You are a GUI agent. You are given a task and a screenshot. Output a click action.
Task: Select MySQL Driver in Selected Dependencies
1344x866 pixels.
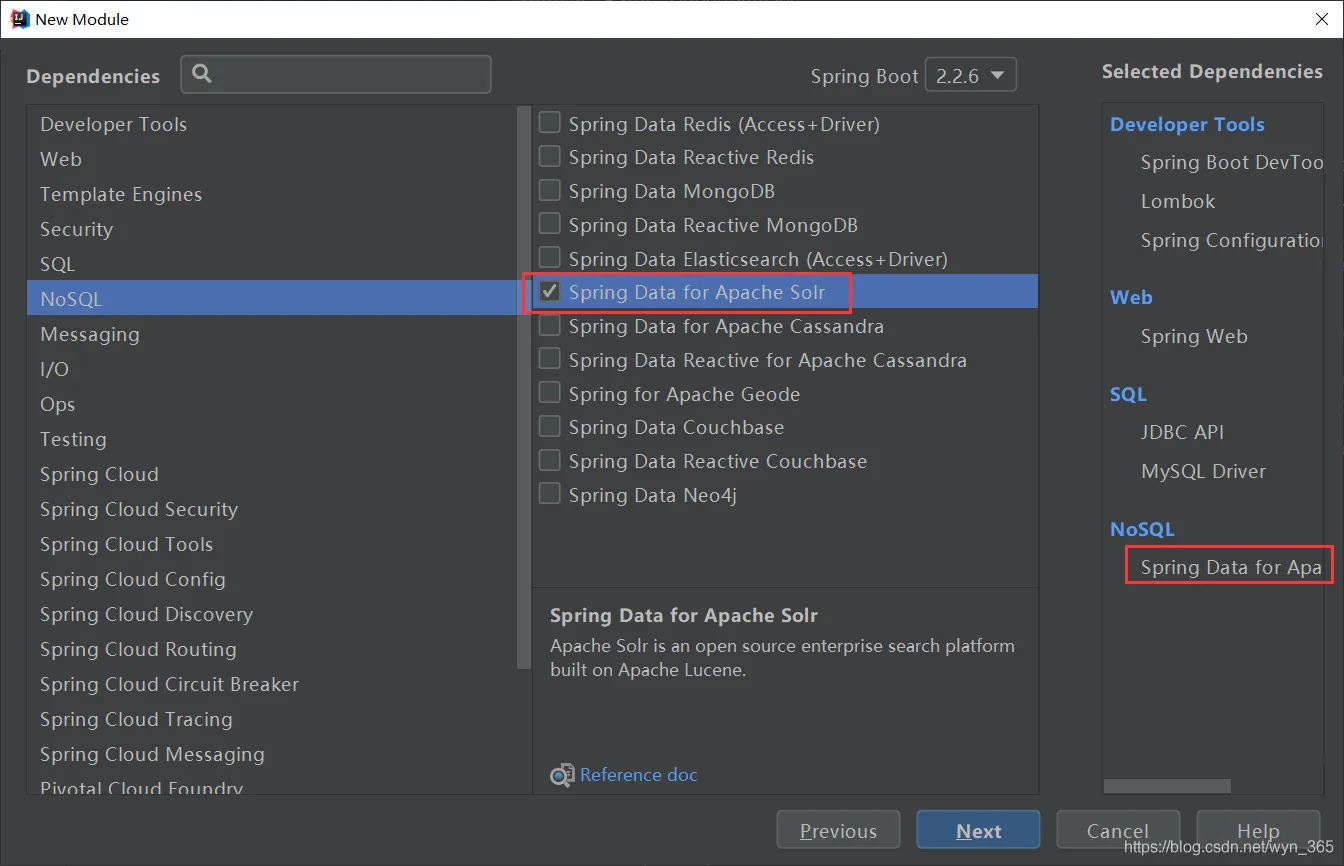(x=1203, y=471)
